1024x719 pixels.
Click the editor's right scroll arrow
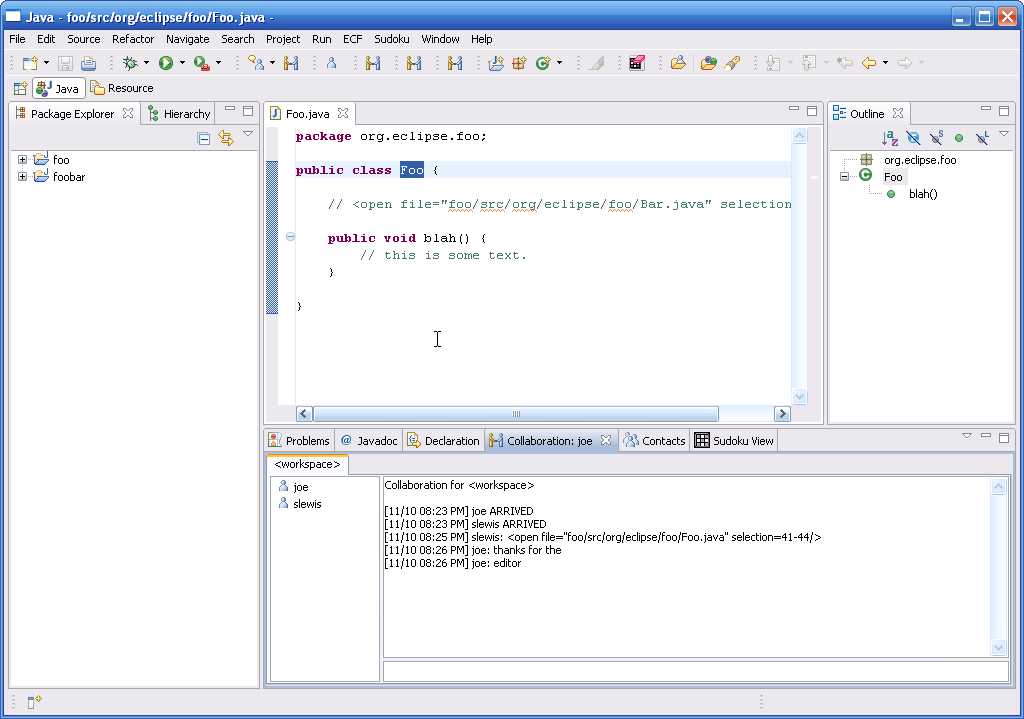782,413
